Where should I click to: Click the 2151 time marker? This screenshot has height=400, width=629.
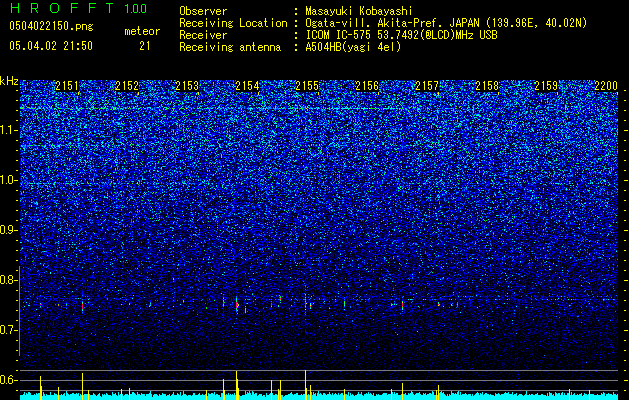67,85
